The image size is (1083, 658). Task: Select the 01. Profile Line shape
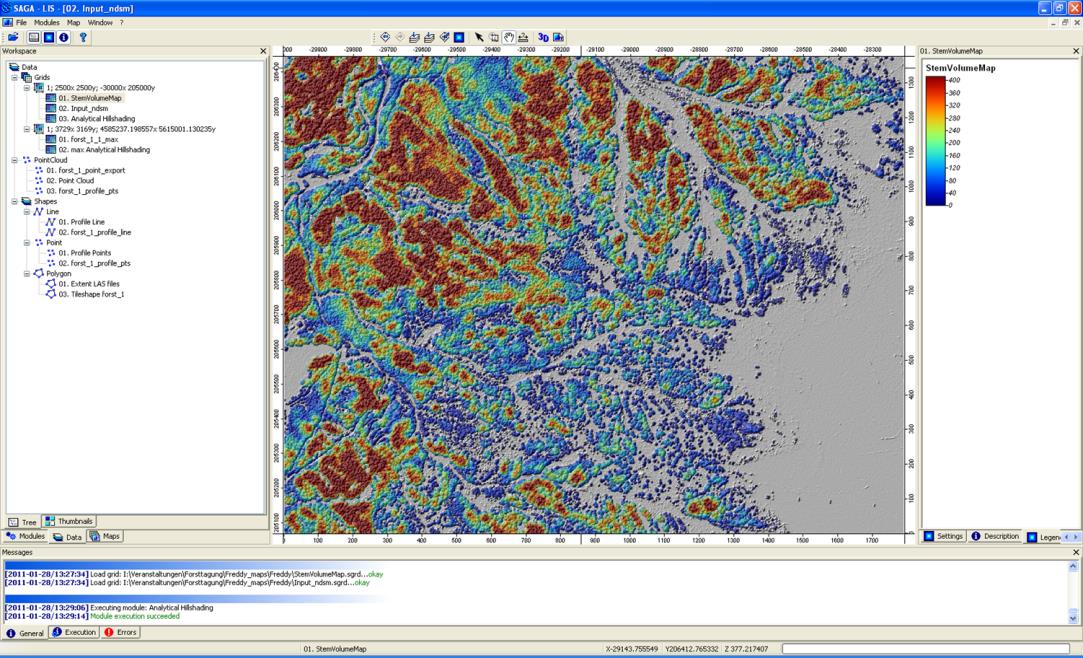82,222
